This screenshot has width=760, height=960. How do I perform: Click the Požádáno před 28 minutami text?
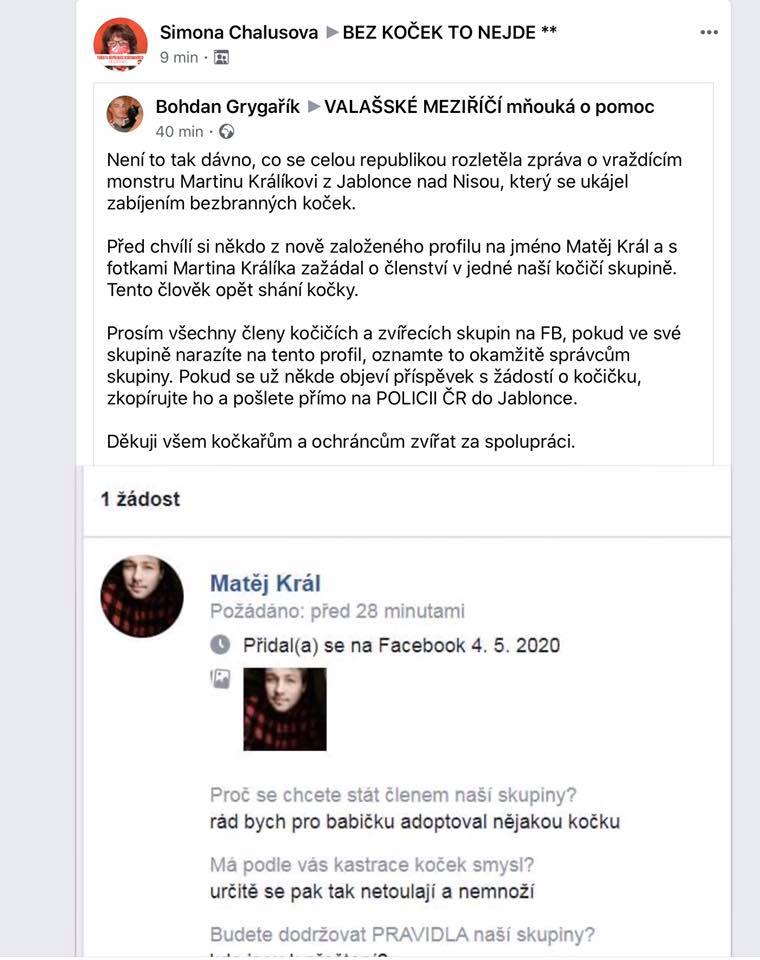click(337, 611)
